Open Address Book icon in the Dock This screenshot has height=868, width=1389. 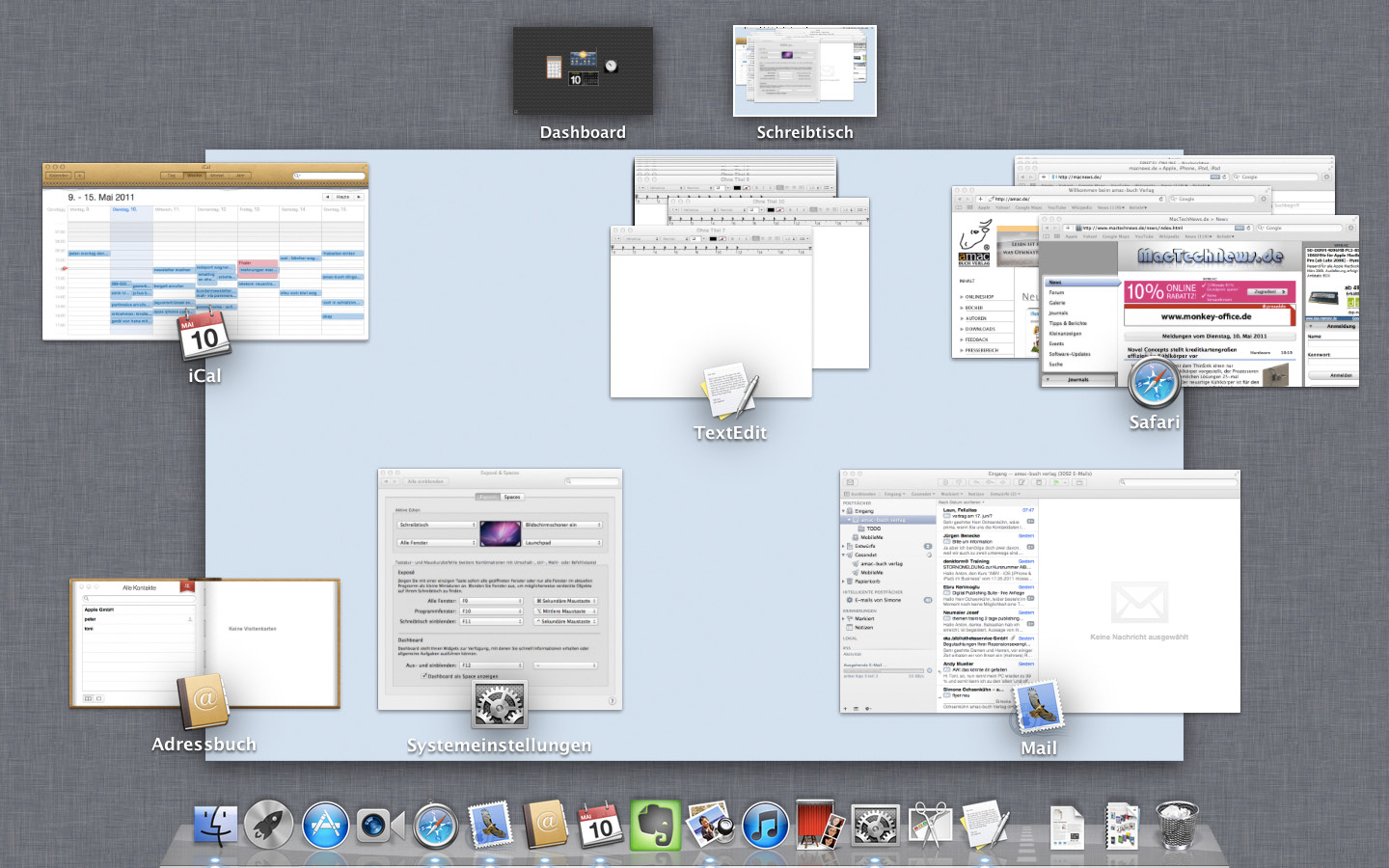[545, 827]
